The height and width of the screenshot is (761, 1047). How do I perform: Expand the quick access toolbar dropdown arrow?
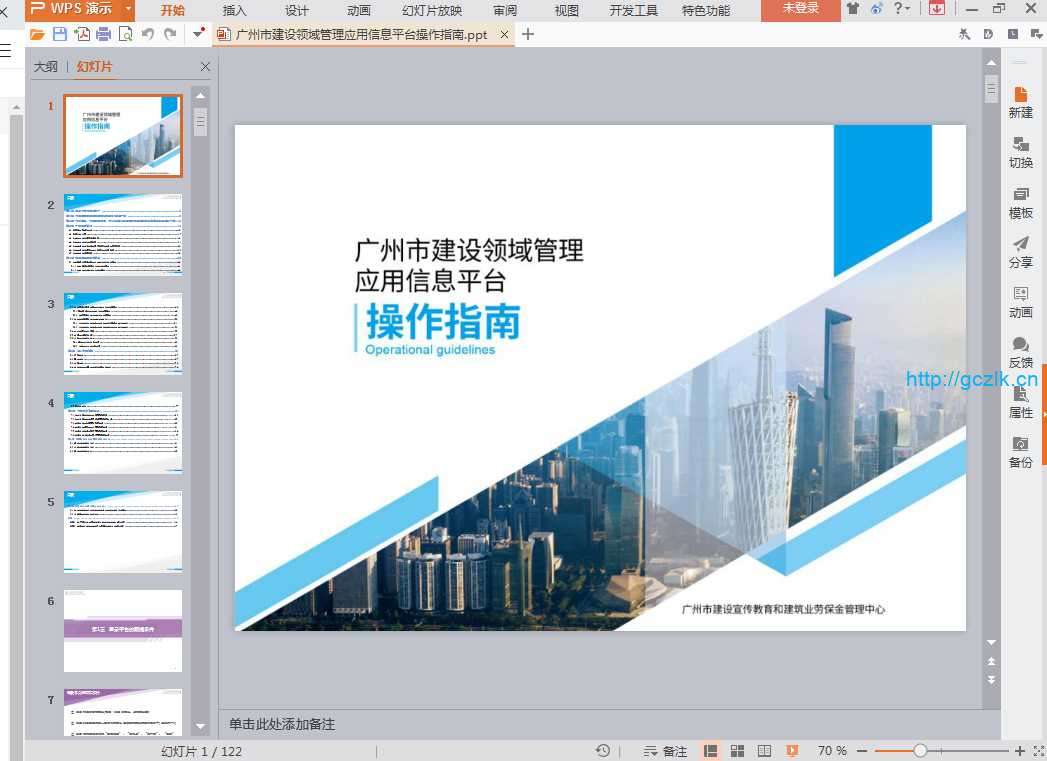tap(199, 34)
